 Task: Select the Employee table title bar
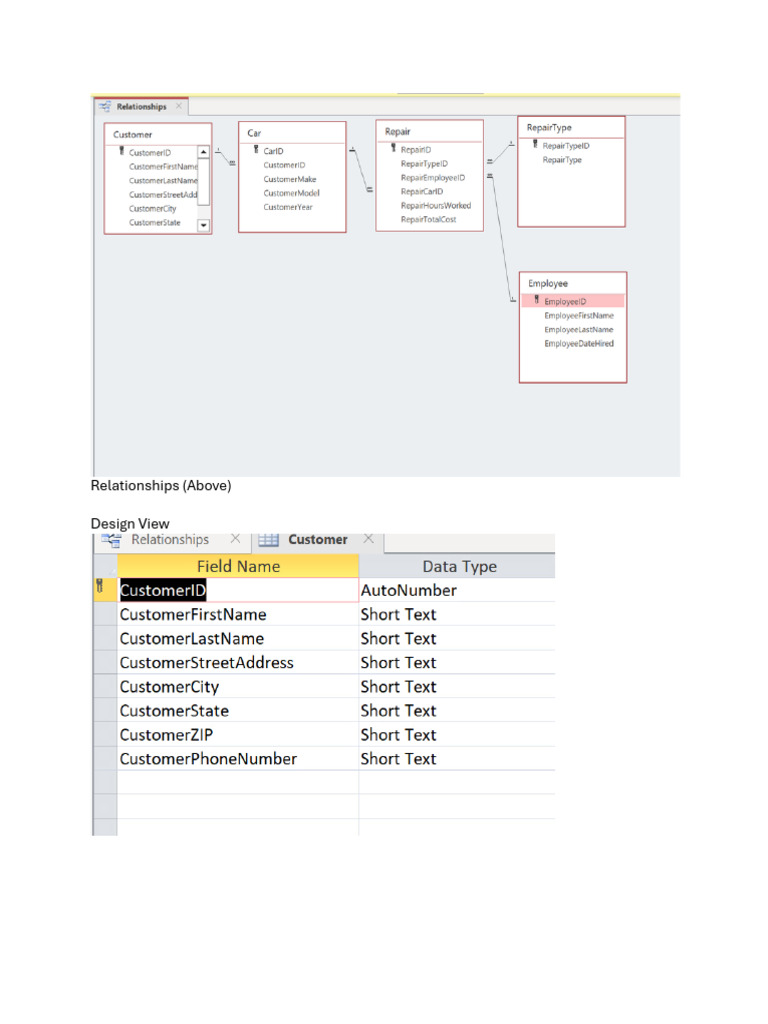(x=573, y=283)
